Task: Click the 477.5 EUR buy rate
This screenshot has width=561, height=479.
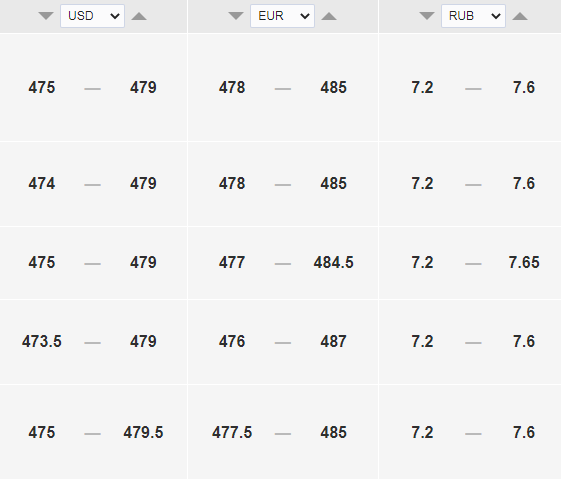Action: coord(232,432)
